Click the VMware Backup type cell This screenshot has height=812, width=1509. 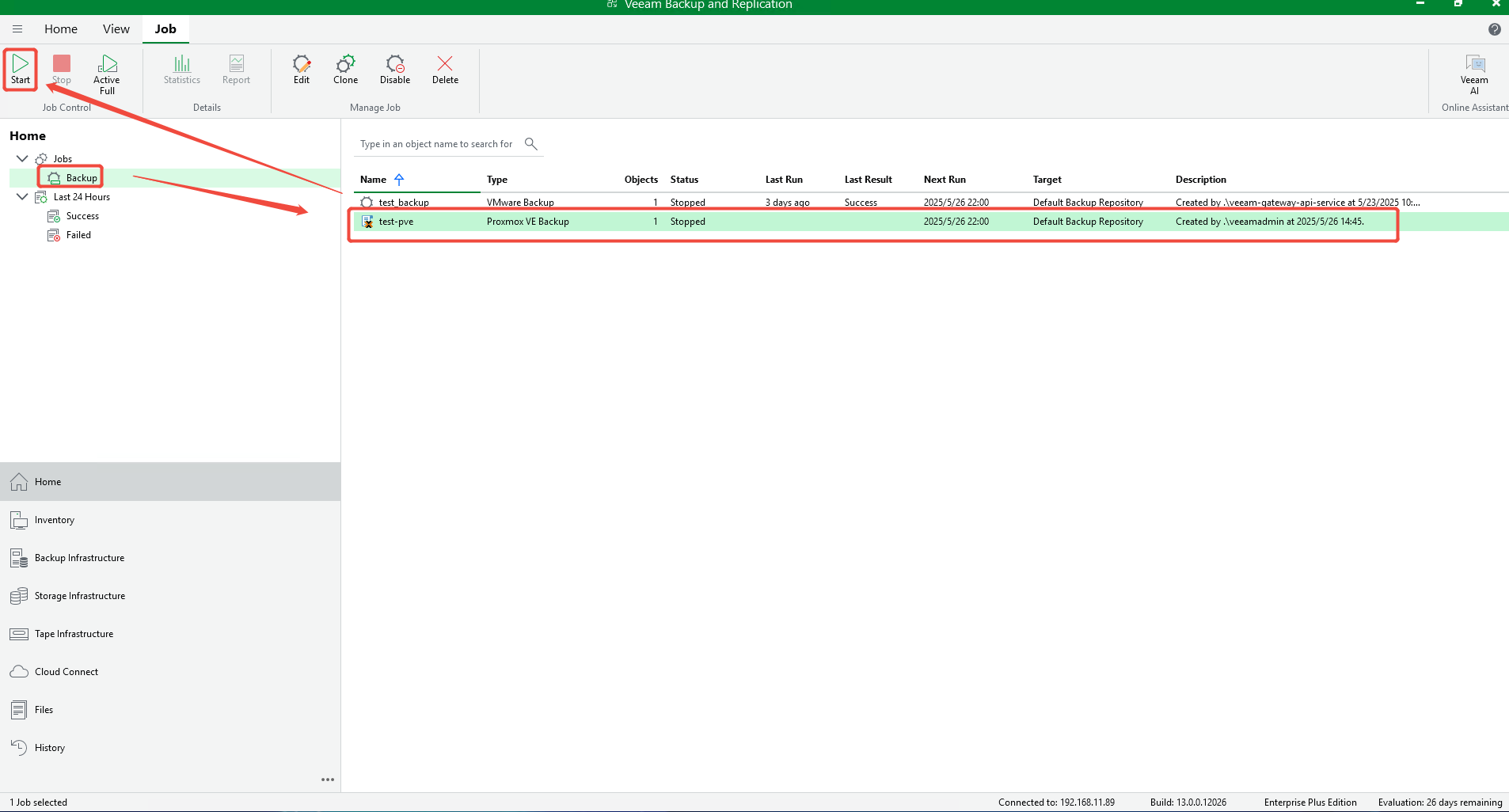click(x=520, y=203)
